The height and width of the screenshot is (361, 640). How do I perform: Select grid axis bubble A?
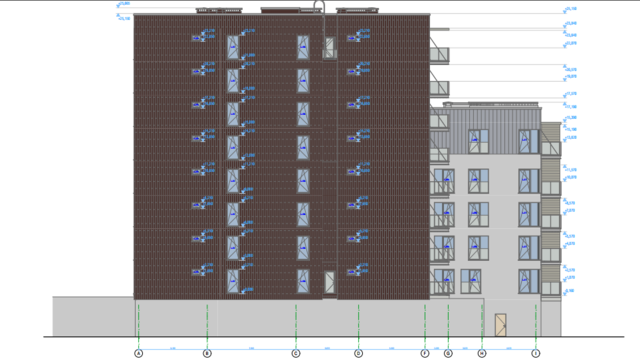click(139, 353)
